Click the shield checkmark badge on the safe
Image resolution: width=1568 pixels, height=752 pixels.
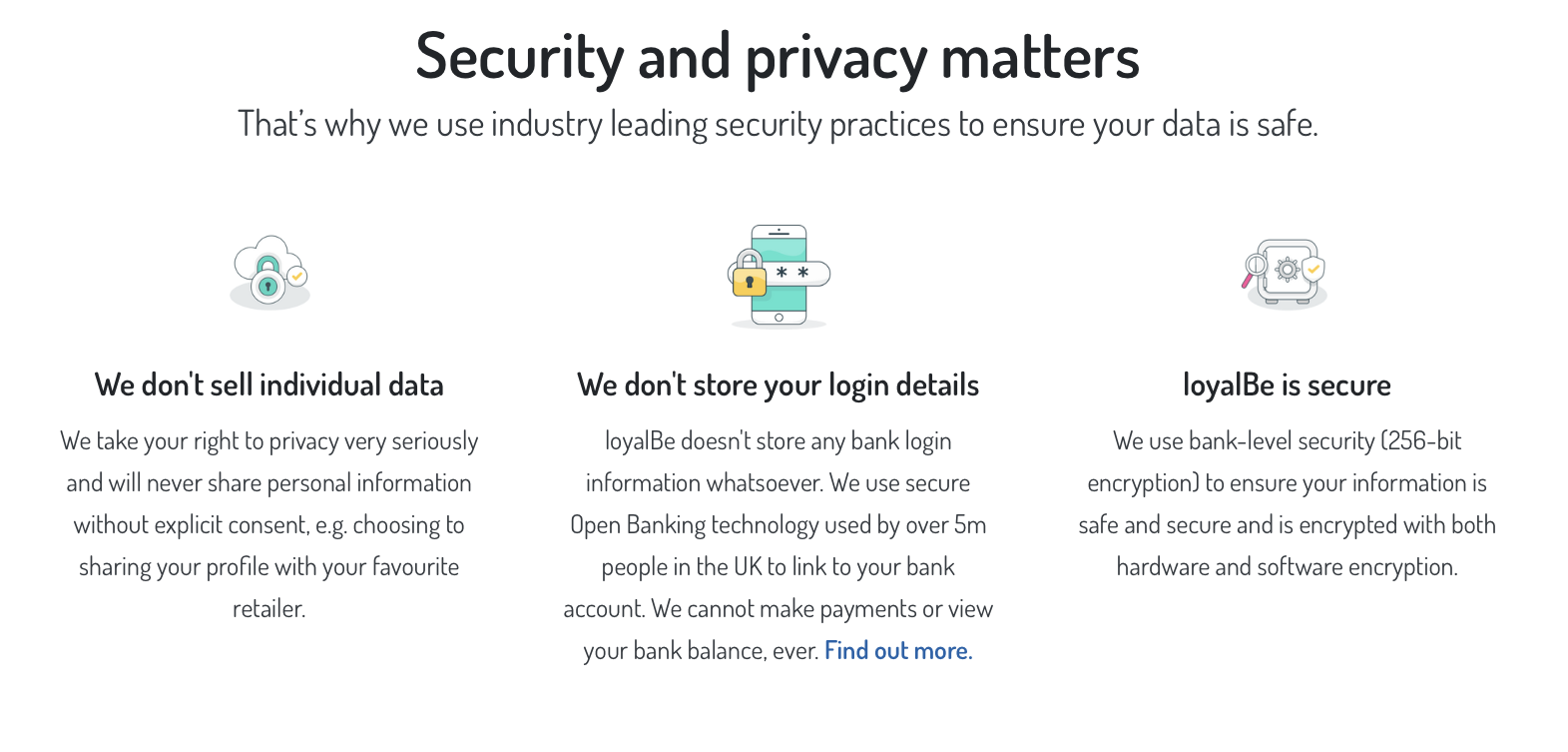click(1314, 269)
